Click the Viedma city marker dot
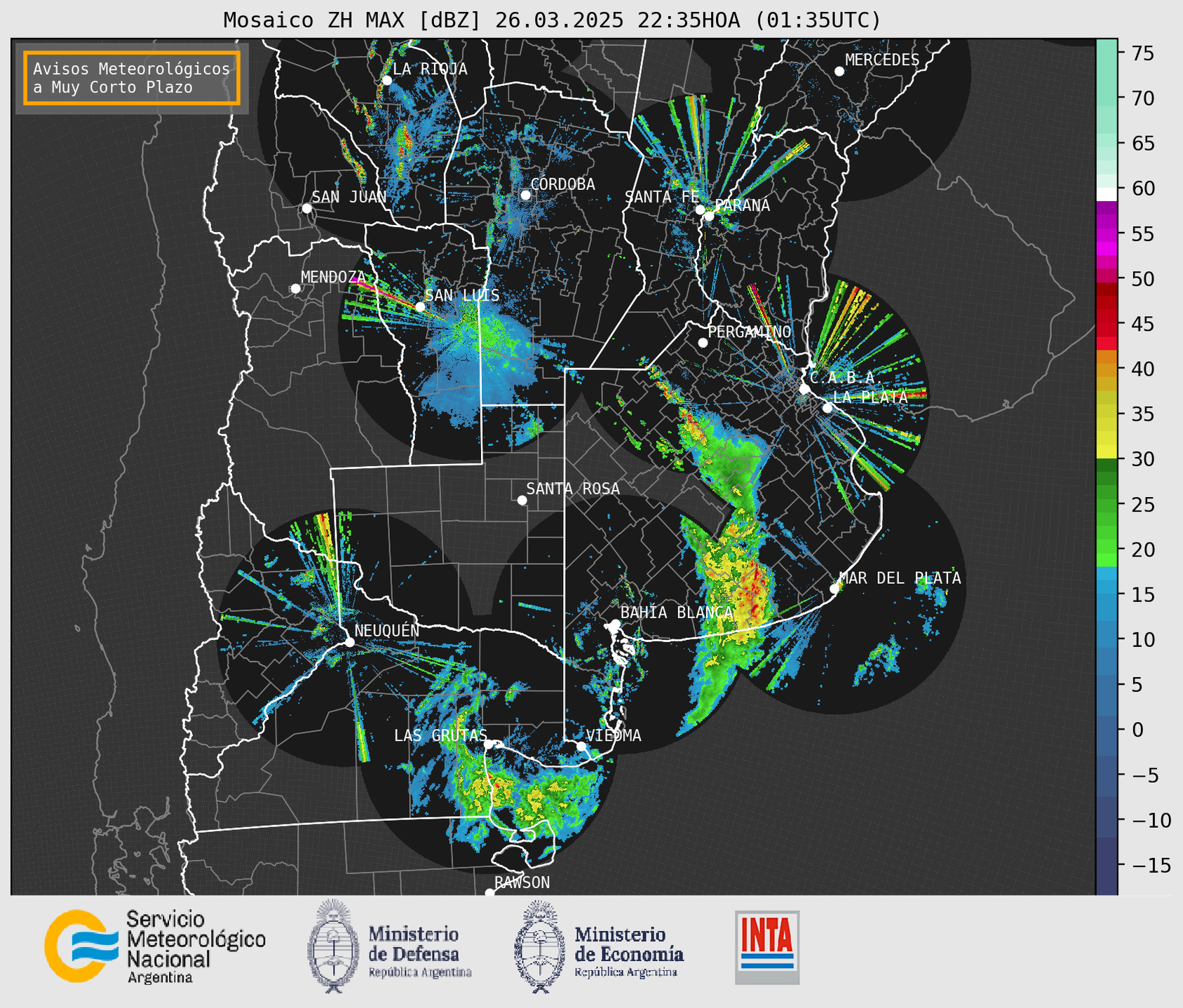 point(581,747)
